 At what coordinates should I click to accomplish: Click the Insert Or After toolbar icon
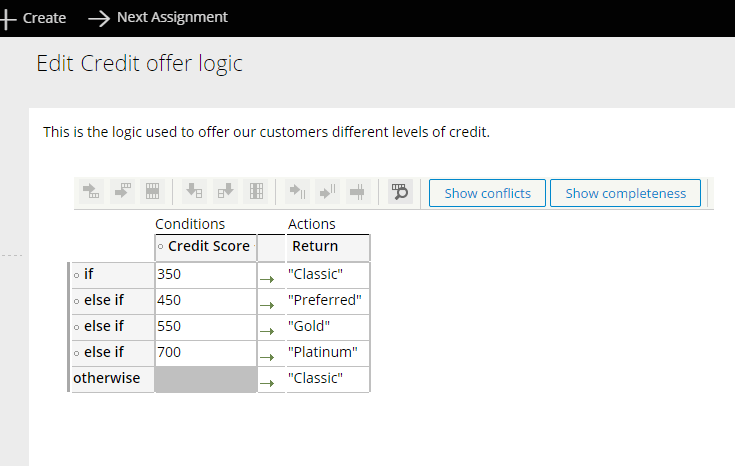pos(328,191)
